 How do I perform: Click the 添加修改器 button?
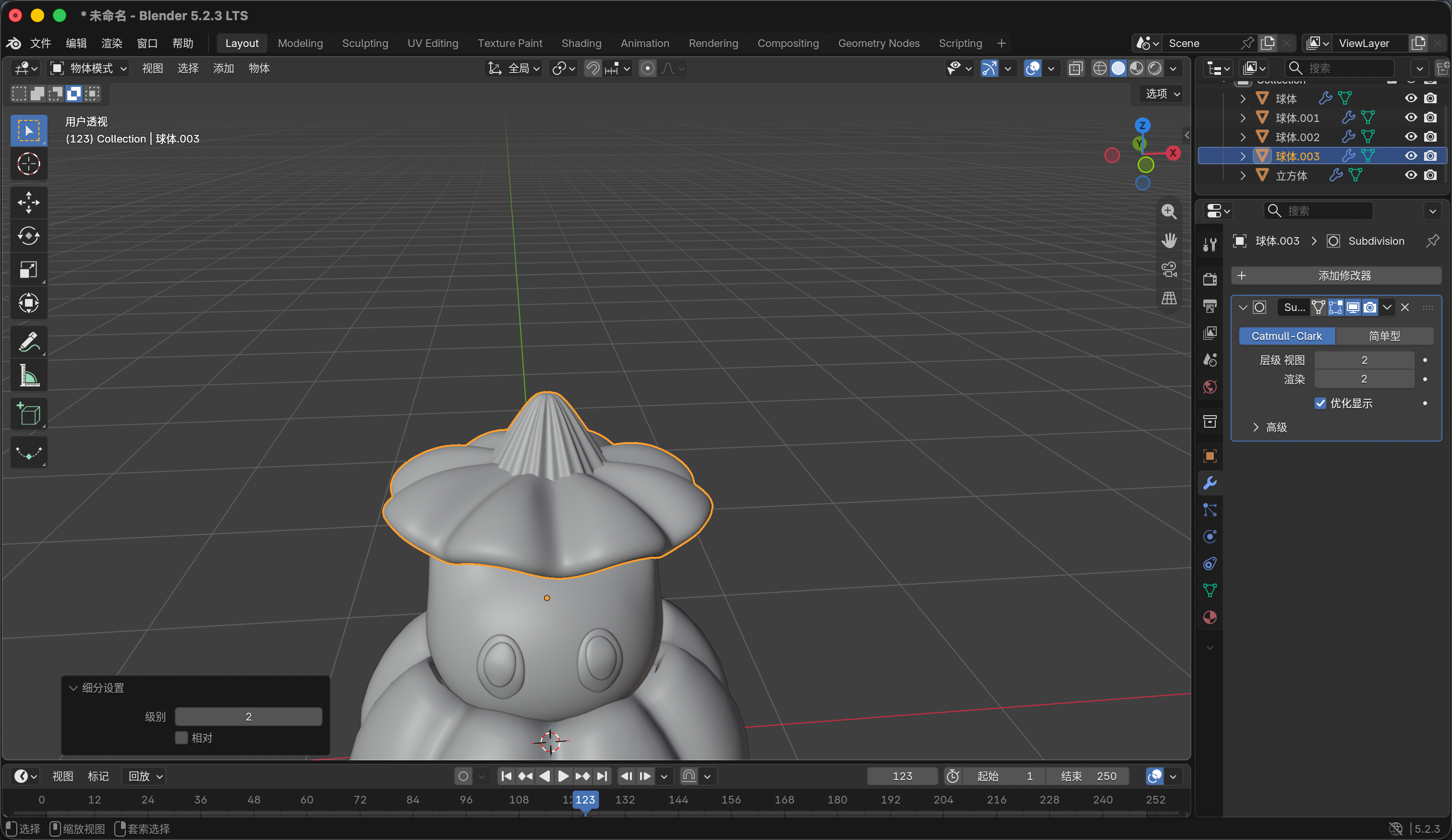point(1336,276)
